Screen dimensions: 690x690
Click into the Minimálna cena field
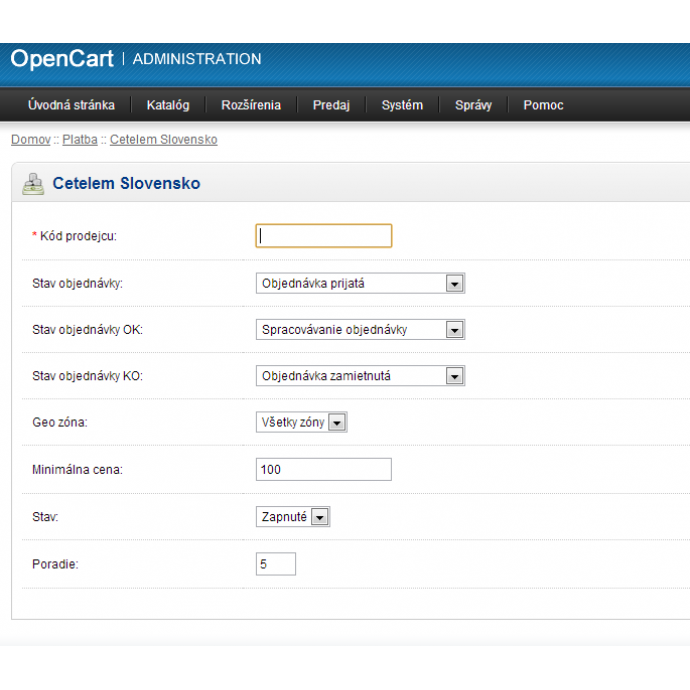(x=323, y=470)
